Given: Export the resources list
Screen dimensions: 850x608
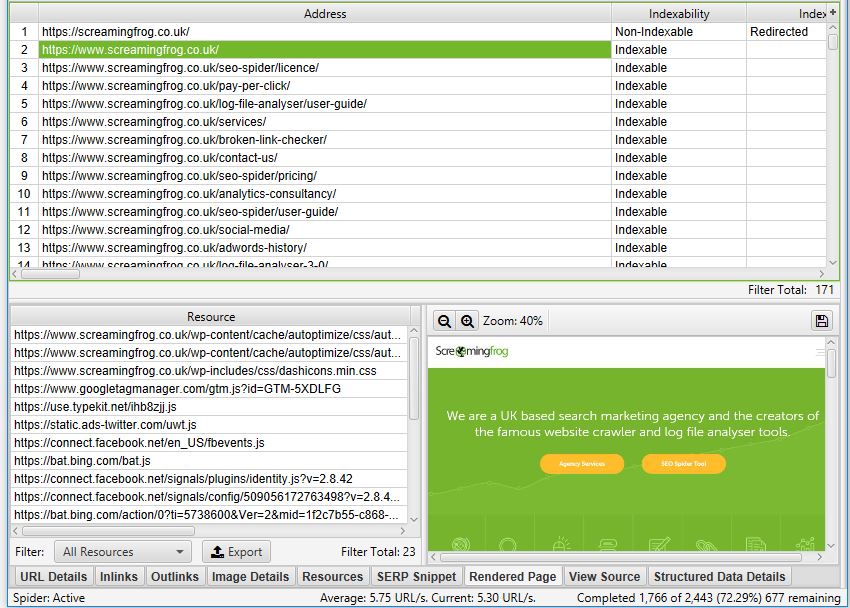Looking at the screenshot, I should pos(236,551).
